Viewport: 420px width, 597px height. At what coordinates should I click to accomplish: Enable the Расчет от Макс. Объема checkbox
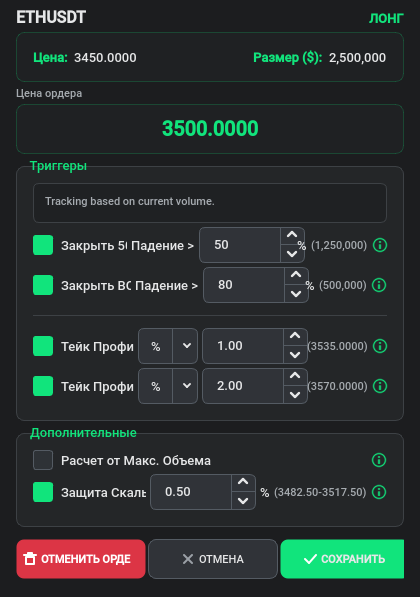[x=43, y=460]
